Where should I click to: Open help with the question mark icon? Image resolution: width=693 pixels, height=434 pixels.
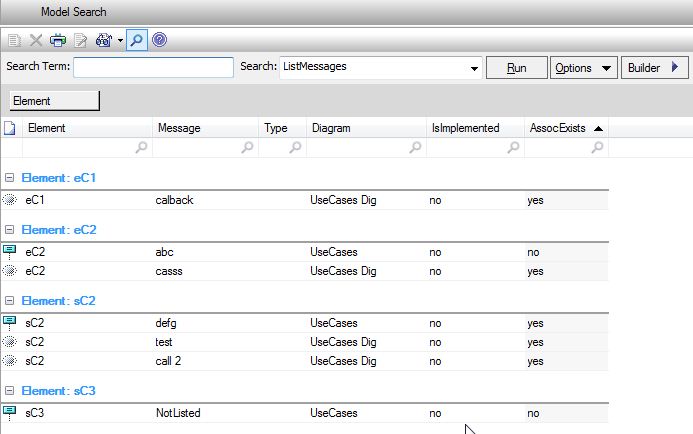coord(160,40)
